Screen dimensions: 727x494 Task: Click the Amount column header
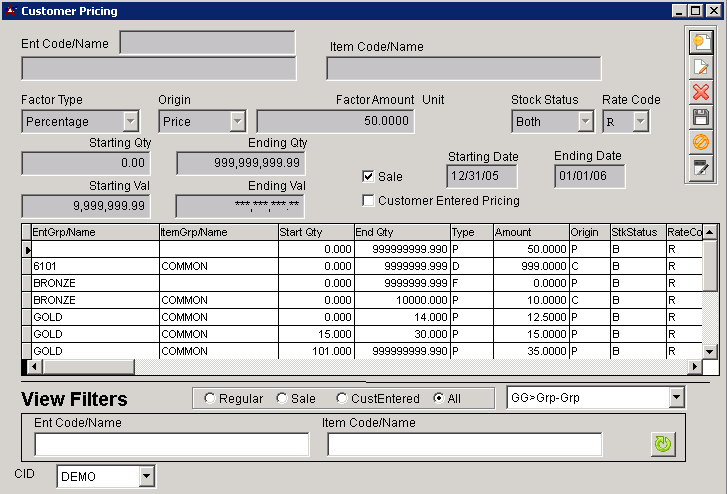[530, 232]
